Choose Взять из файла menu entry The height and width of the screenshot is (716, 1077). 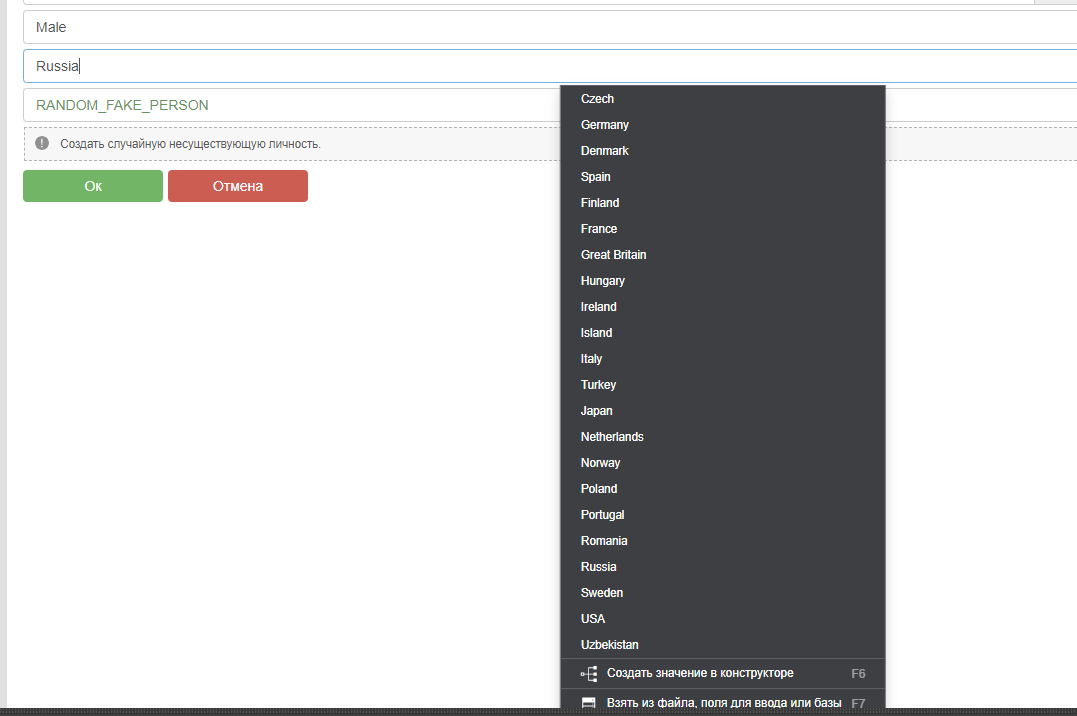tap(723, 703)
